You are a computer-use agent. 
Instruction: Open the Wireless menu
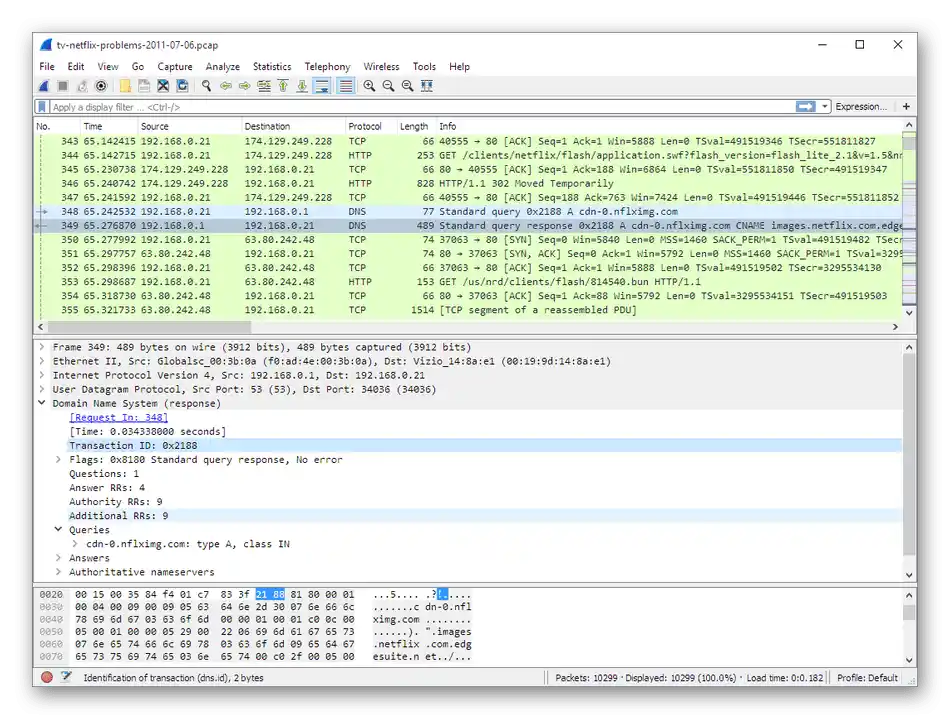click(381, 67)
